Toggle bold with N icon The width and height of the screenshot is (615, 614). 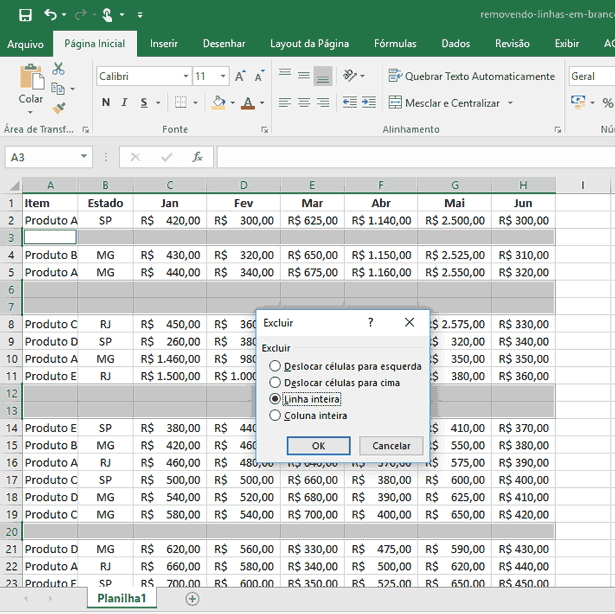tap(106, 103)
